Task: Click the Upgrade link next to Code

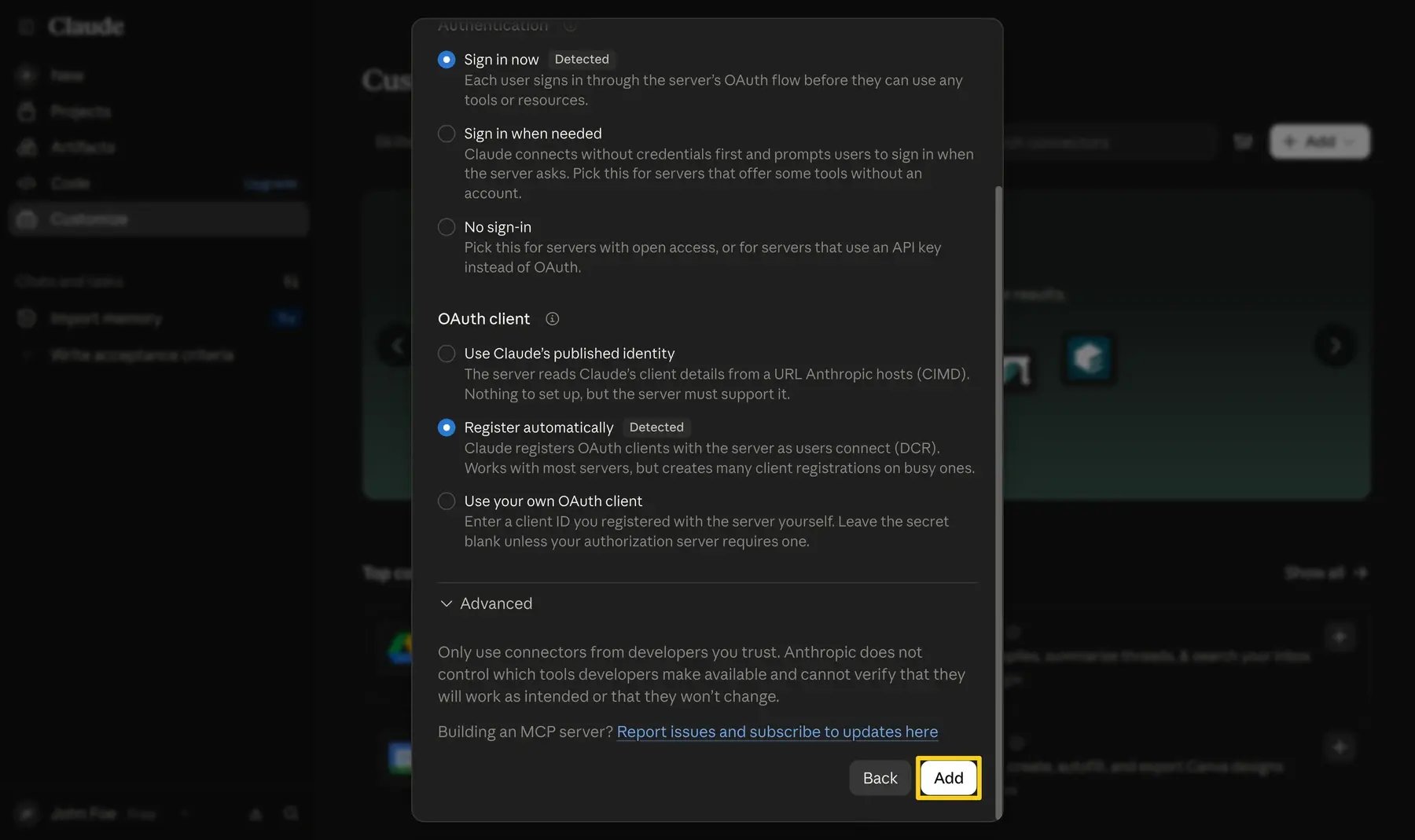Action: point(270,184)
